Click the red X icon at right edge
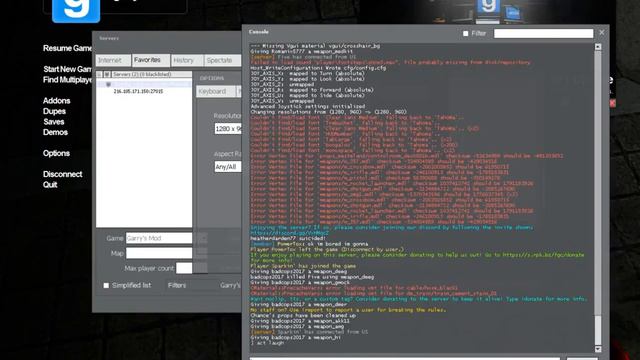This screenshot has height=360, width=640. (612, 103)
